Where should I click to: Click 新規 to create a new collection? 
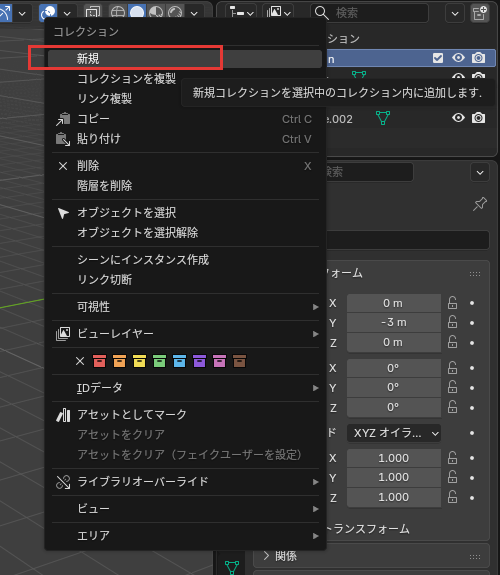pos(185,59)
